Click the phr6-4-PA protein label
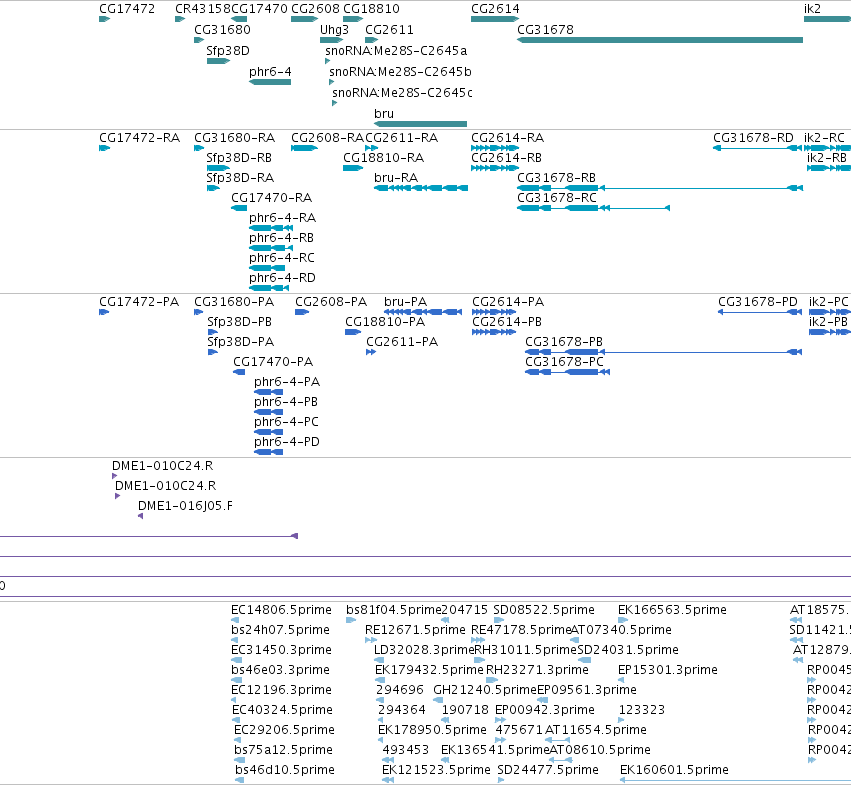The image size is (851, 785). [x=287, y=382]
